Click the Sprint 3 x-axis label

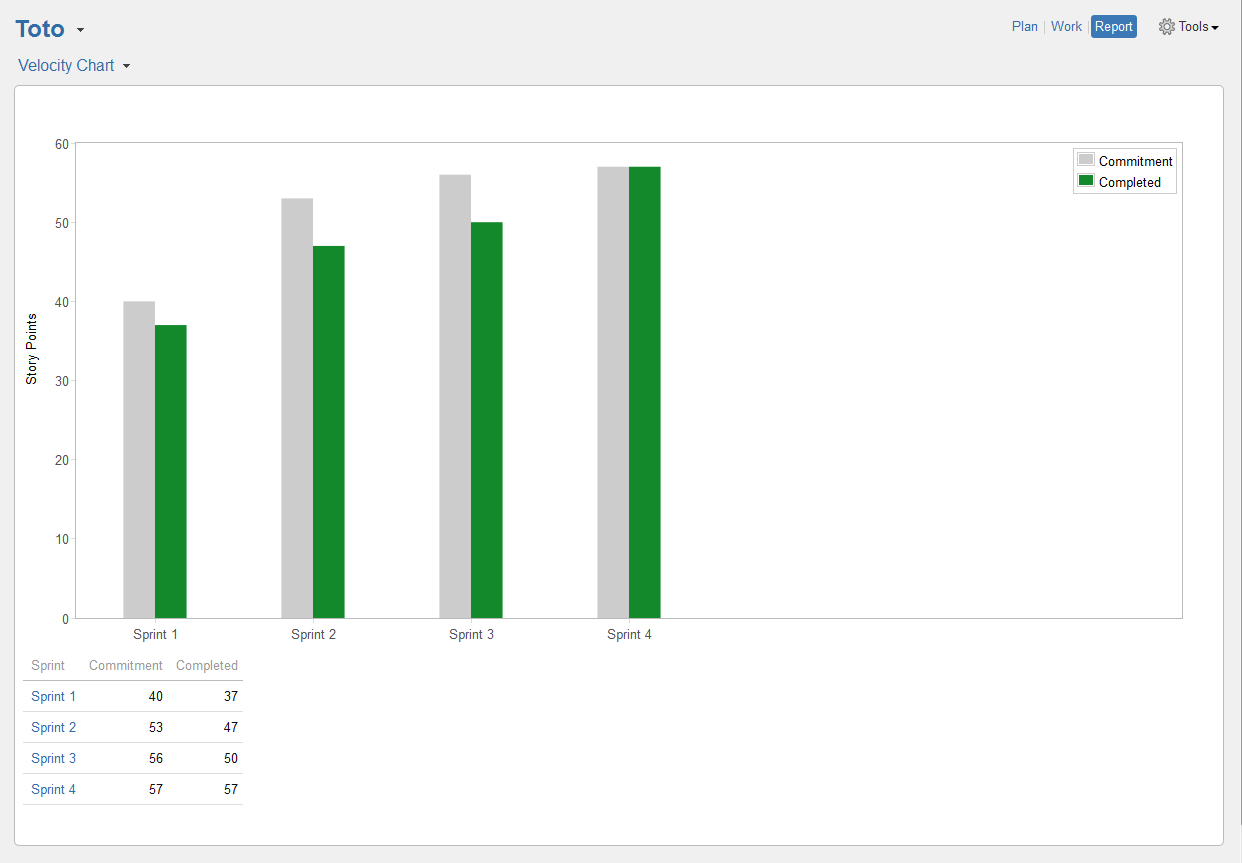(x=471, y=634)
